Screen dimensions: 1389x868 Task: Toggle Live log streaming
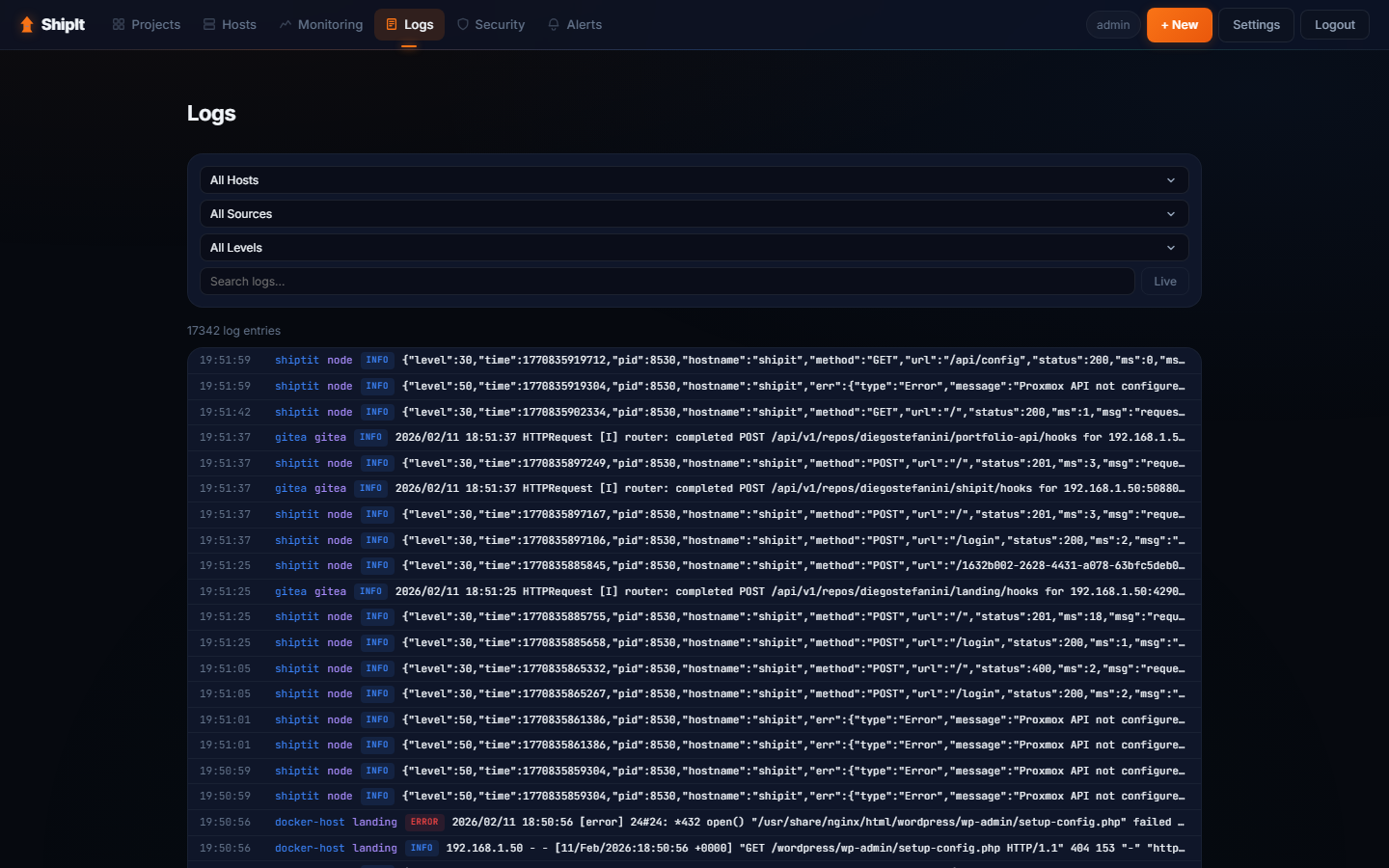[x=1164, y=282]
